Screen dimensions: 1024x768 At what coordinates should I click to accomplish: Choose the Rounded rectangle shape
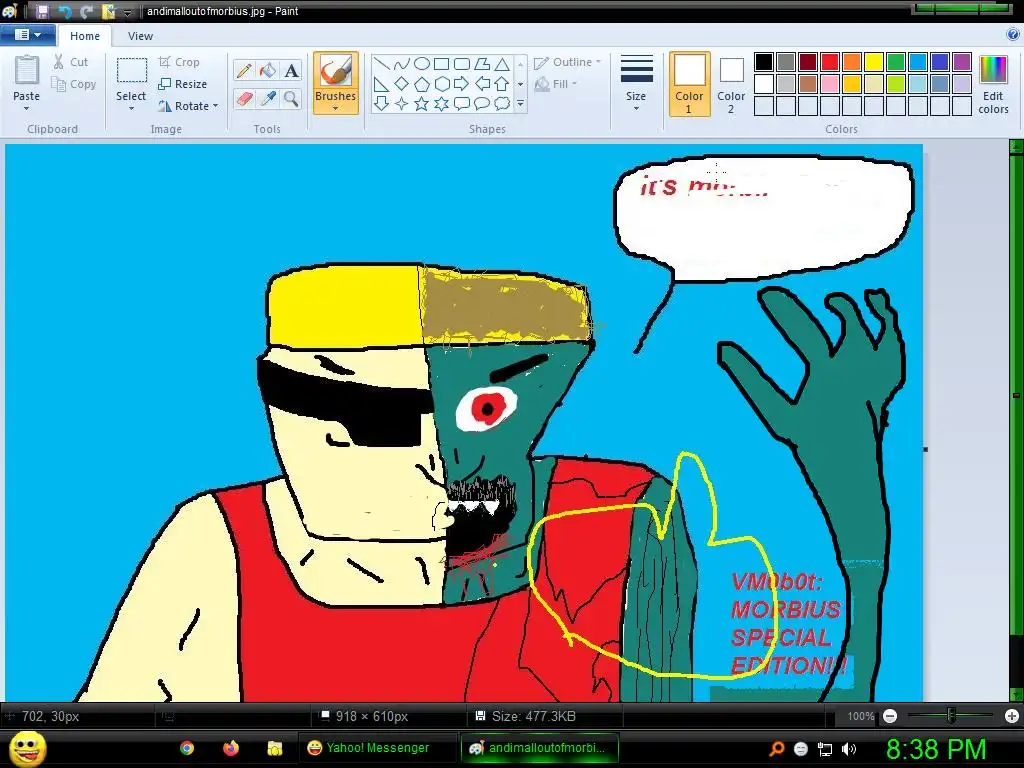click(462, 63)
